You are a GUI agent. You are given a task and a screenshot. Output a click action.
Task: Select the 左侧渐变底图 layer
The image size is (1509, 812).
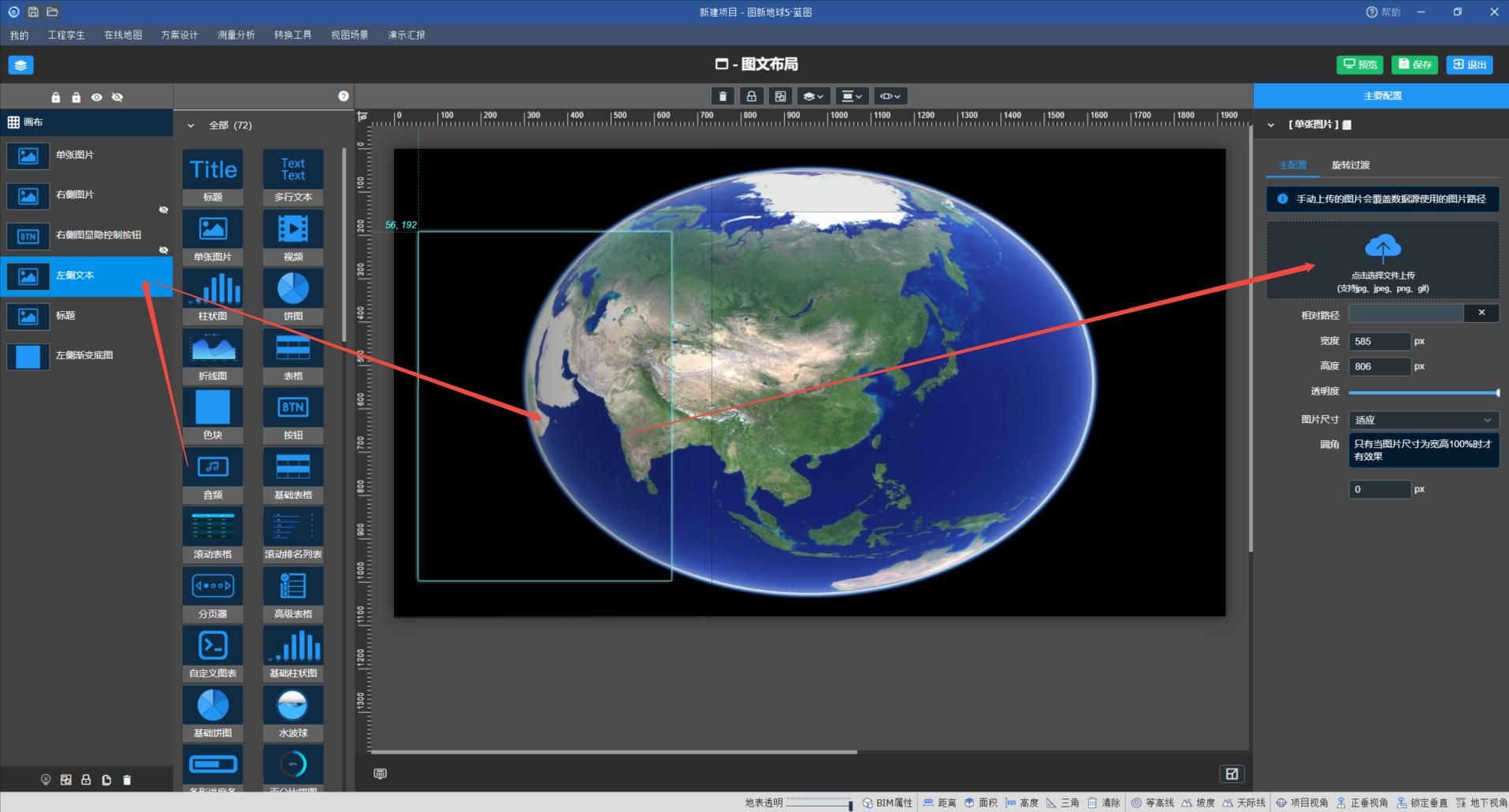(87, 355)
